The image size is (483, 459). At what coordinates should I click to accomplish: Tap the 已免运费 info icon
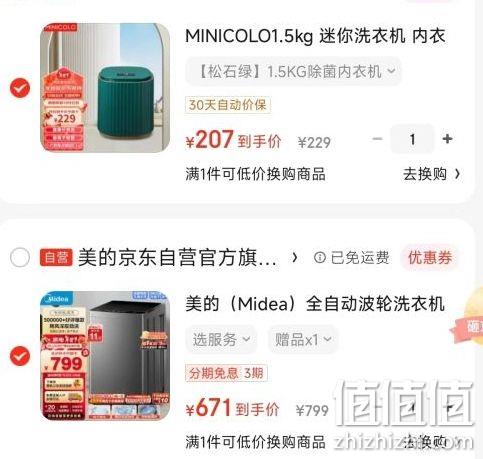319,257
